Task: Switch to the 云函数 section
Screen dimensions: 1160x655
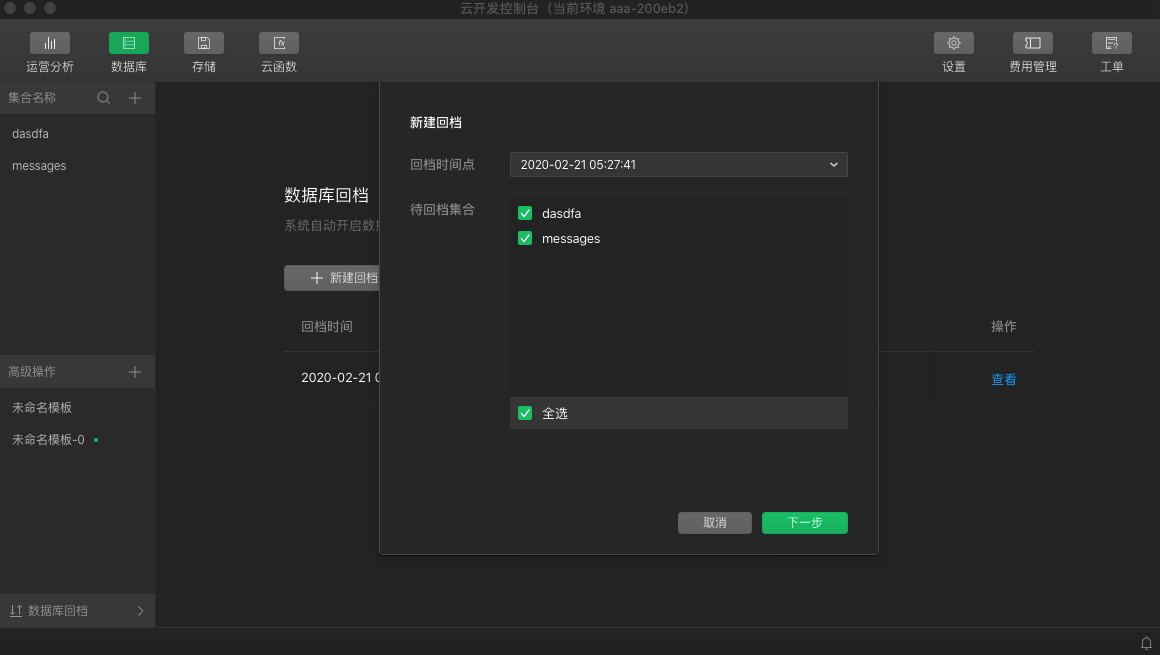Action: pos(278,52)
